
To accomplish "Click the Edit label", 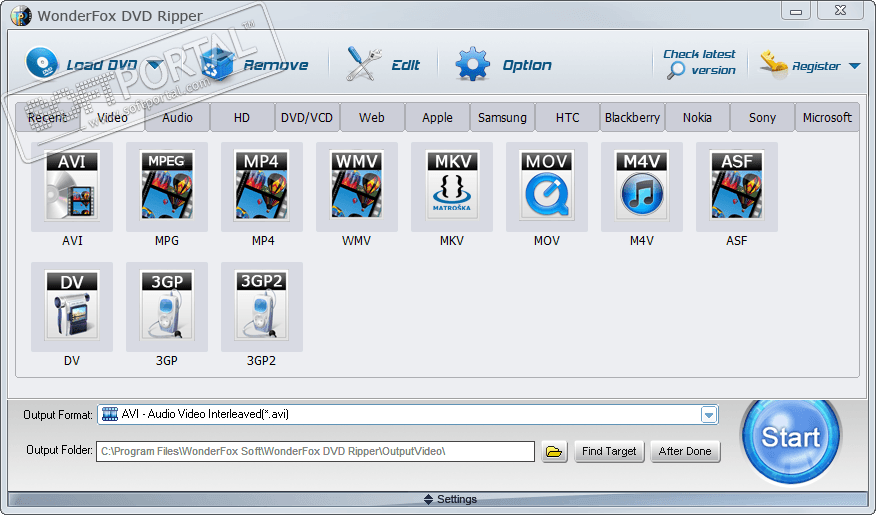I will click(406, 65).
